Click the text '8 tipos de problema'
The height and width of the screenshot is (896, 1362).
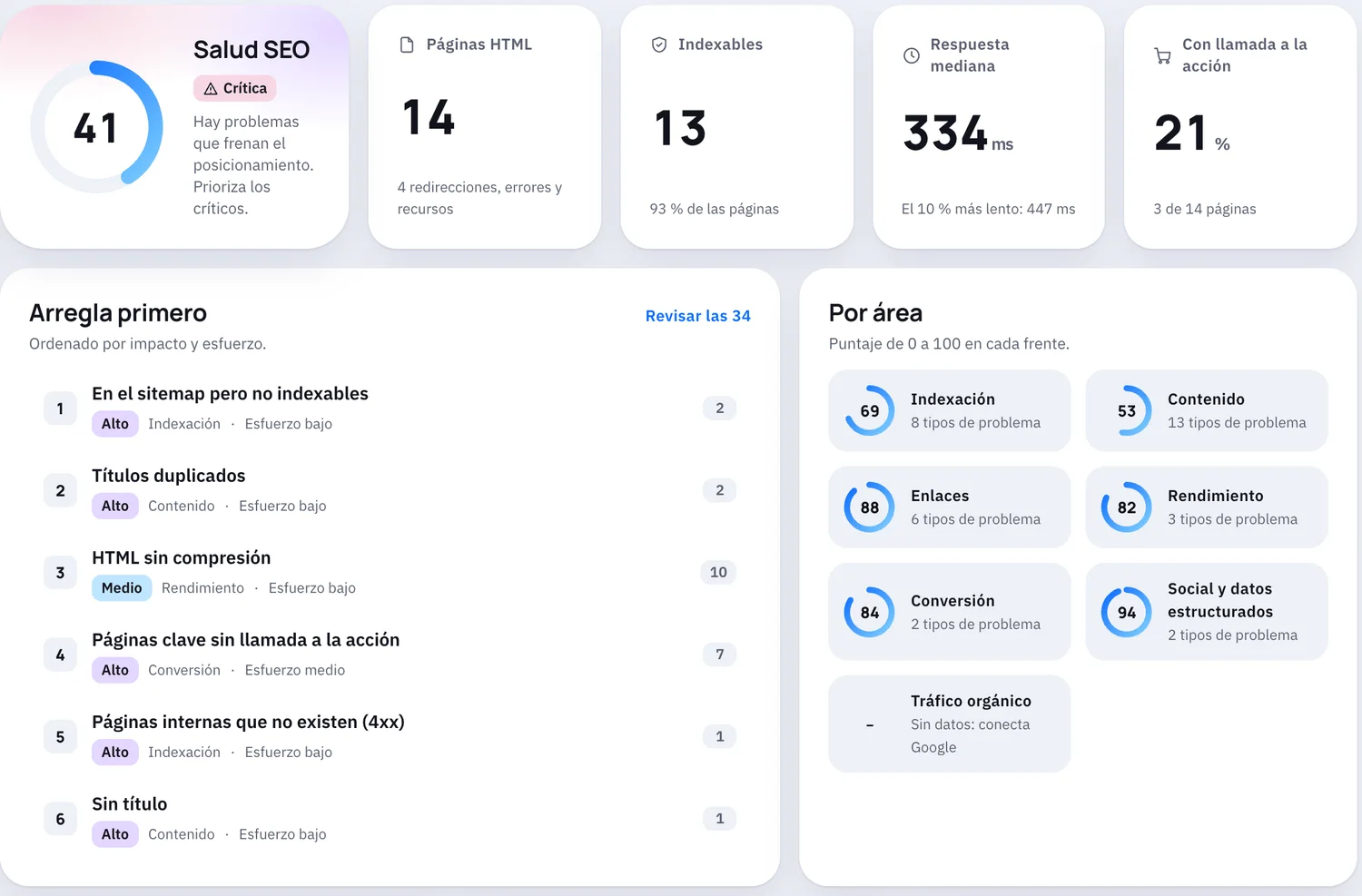pos(976,423)
